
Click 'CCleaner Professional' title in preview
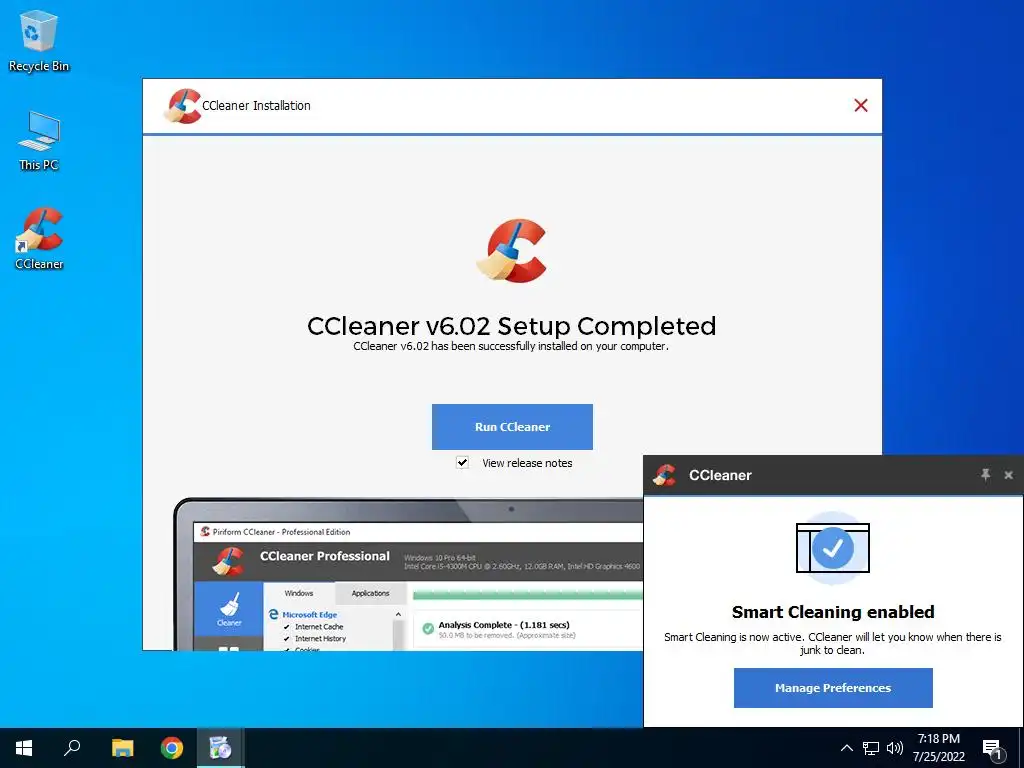pos(325,556)
